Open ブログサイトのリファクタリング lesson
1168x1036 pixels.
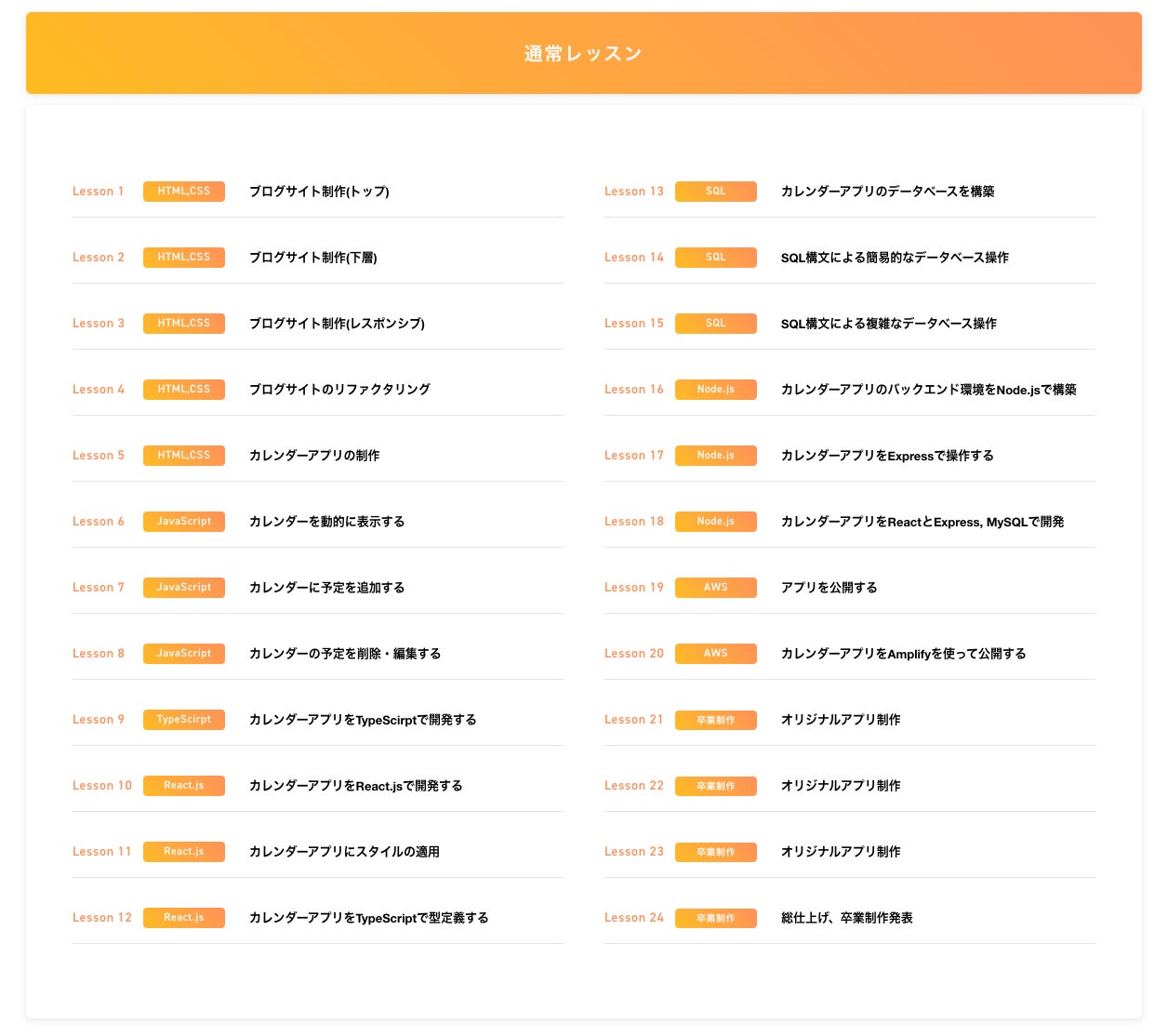coord(339,390)
